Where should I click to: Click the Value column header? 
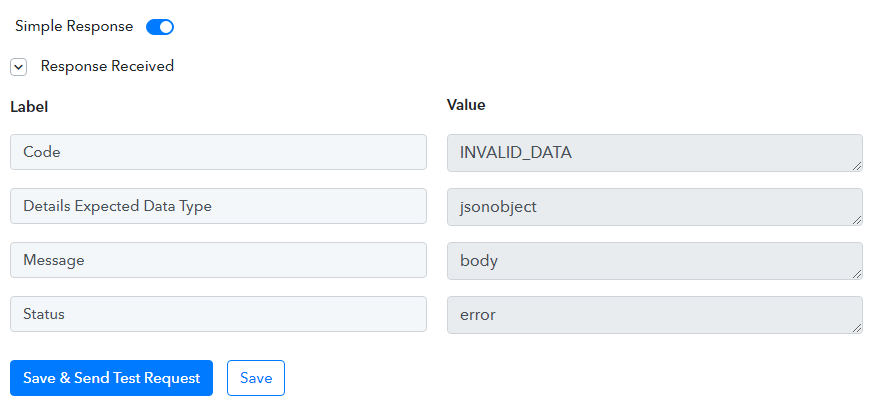[x=466, y=105]
